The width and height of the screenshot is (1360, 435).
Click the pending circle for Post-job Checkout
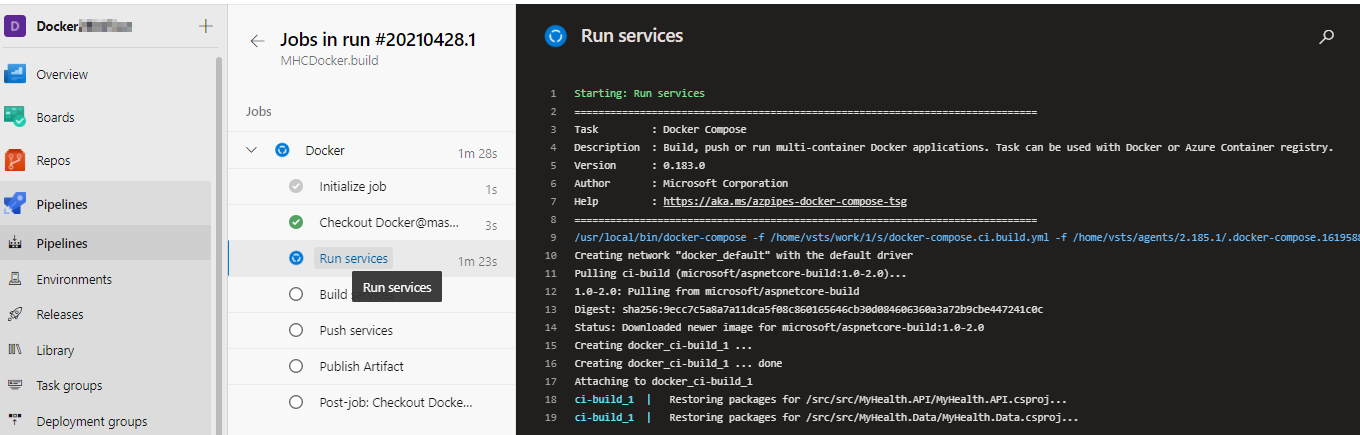[296, 402]
